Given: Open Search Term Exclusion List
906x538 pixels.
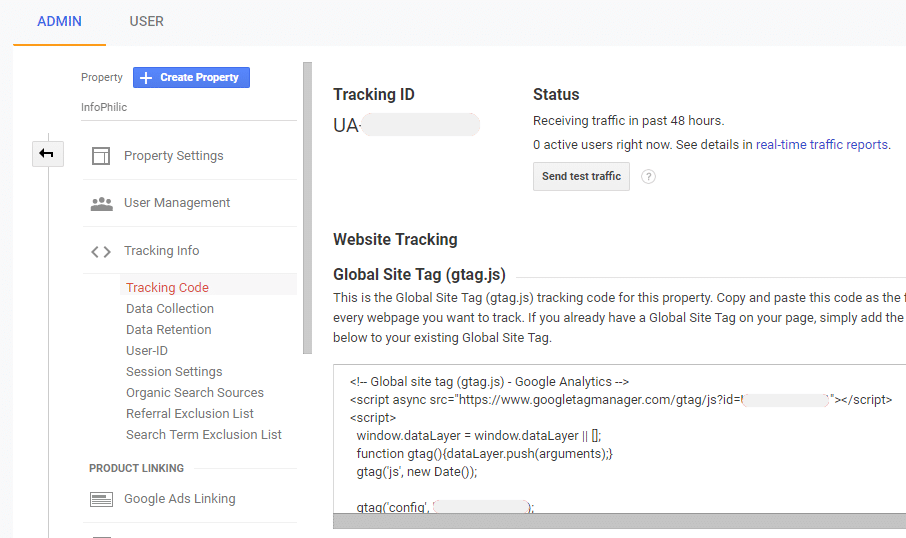Looking at the screenshot, I should click(203, 435).
